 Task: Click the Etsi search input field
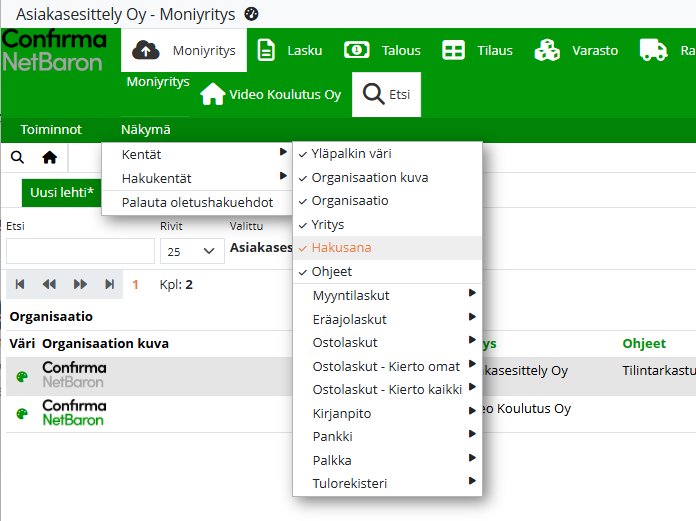pos(80,250)
